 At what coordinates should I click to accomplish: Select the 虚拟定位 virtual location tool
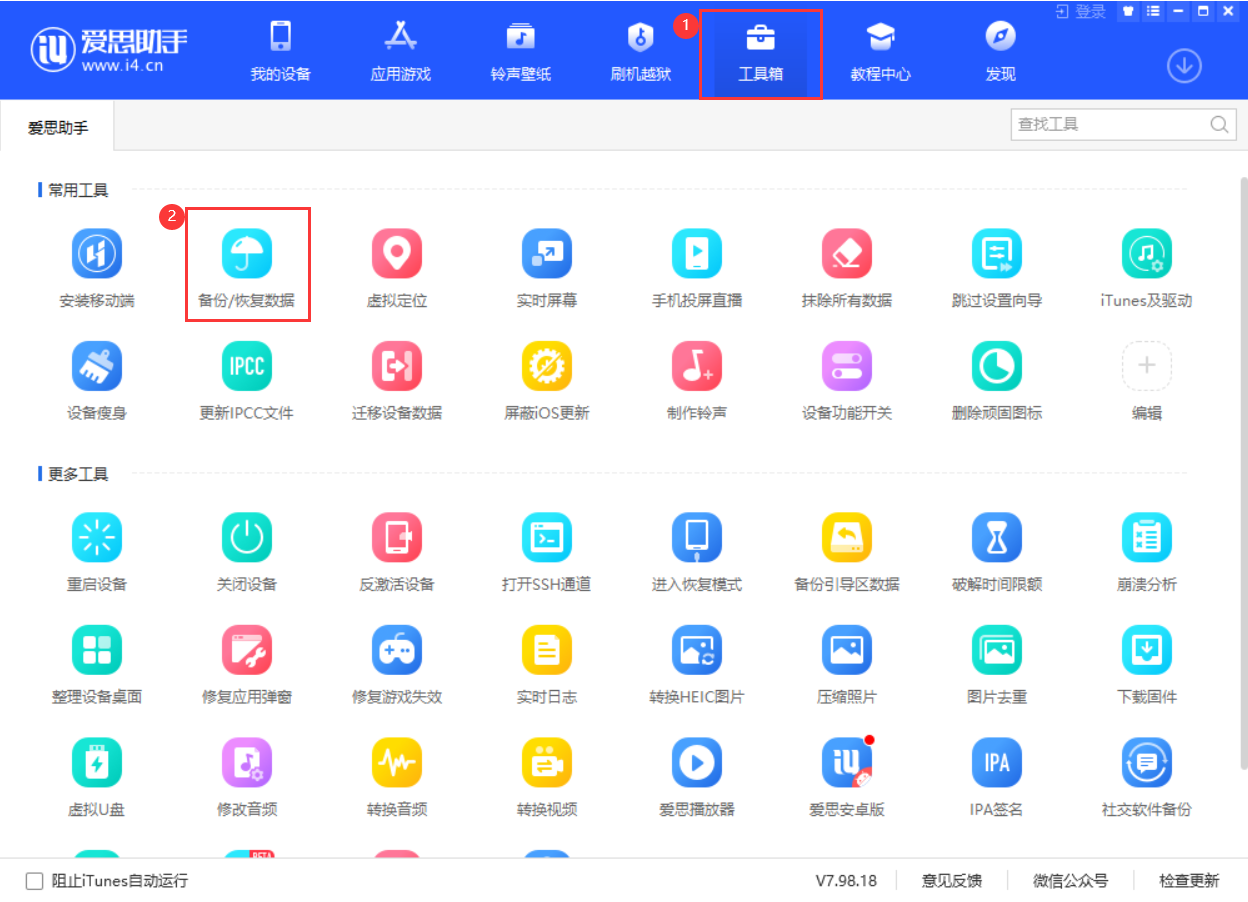tap(397, 264)
